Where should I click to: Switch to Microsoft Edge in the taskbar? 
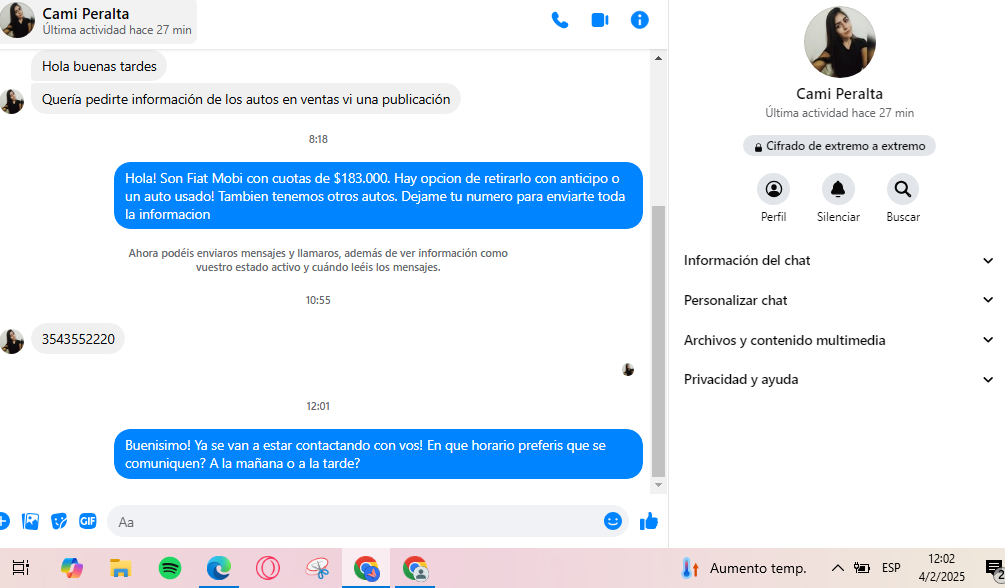(219, 568)
